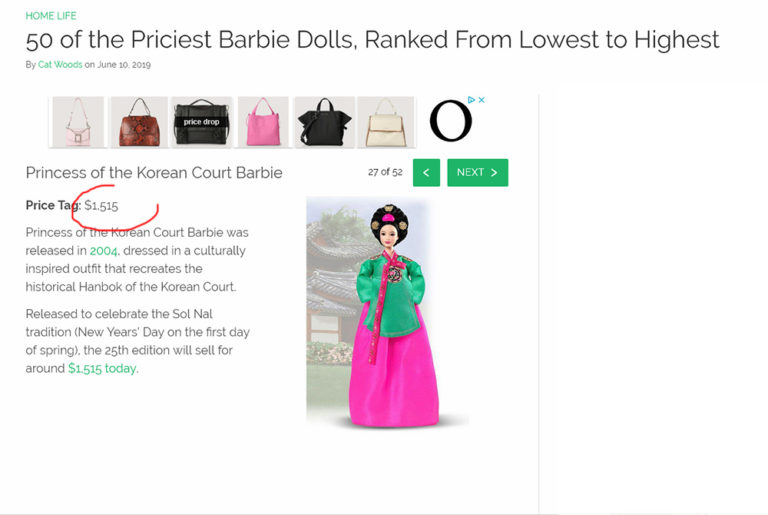Click the AdChoices triangle icon
The image size is (768, 515).
point(472,100)
